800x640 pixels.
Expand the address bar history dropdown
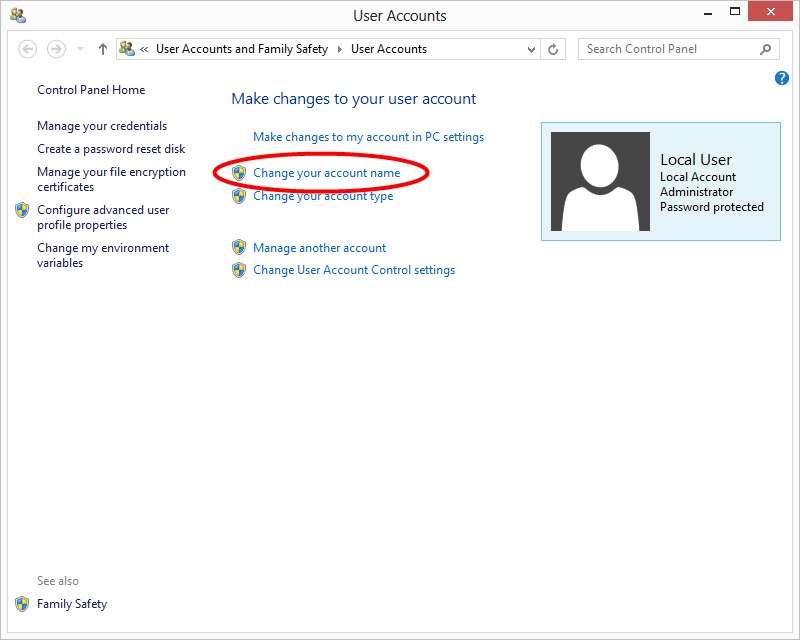(531, 49)
